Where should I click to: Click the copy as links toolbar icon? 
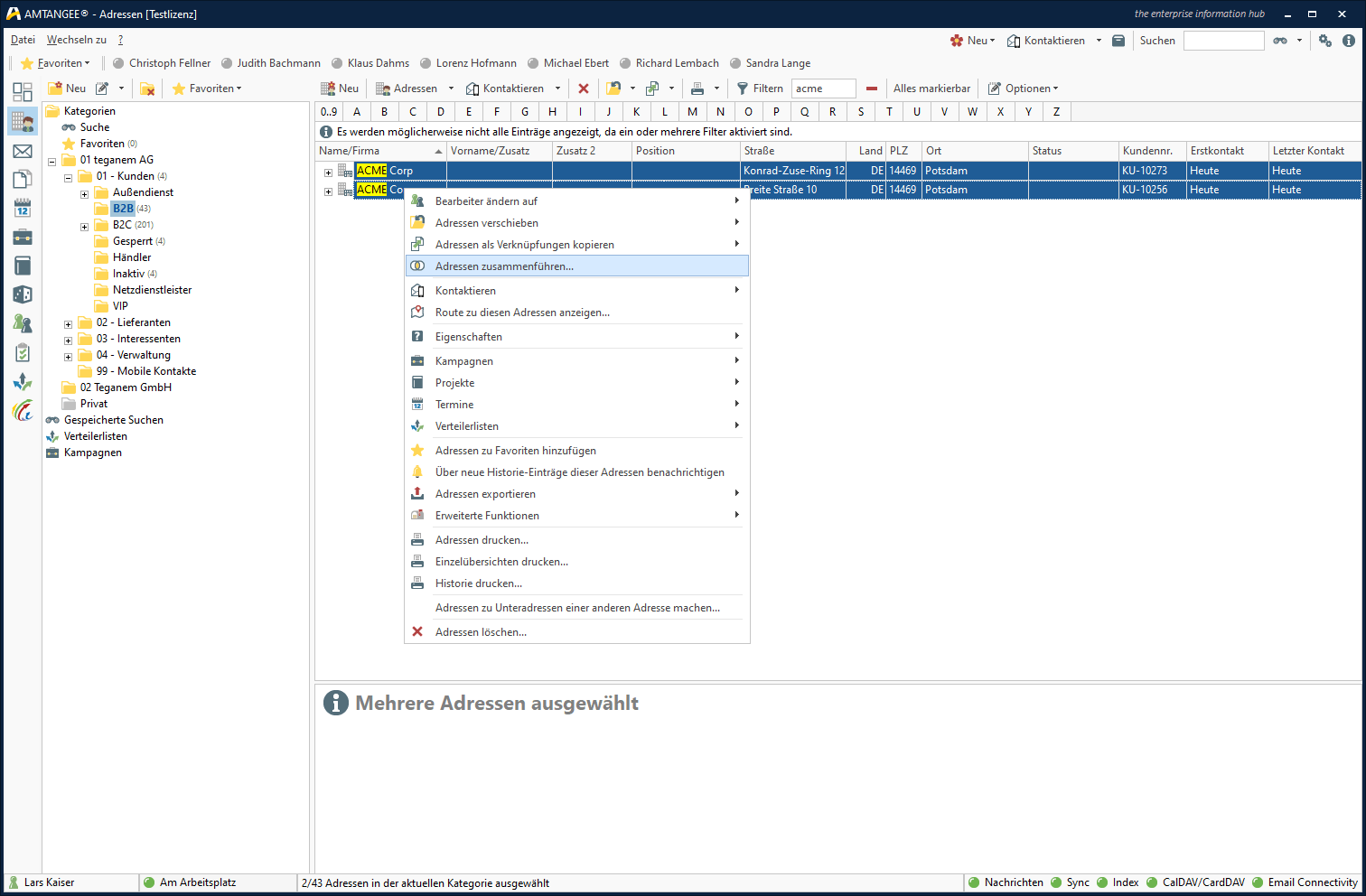pyautogui.click(x=652, y=89)
